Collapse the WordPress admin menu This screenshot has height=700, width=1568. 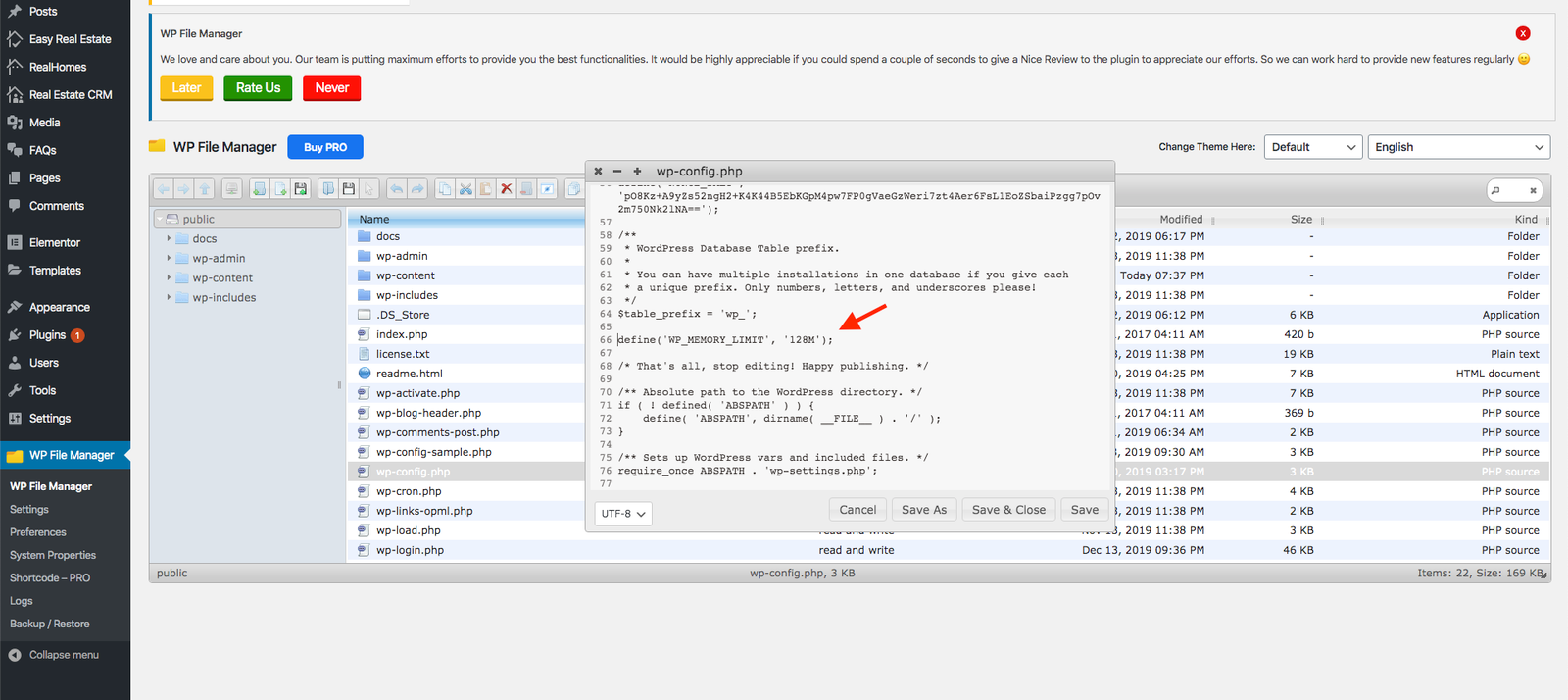pos(64,655)
